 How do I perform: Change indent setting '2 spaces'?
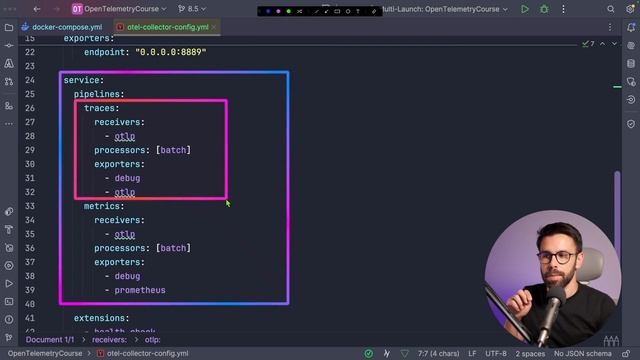point(530,353)
